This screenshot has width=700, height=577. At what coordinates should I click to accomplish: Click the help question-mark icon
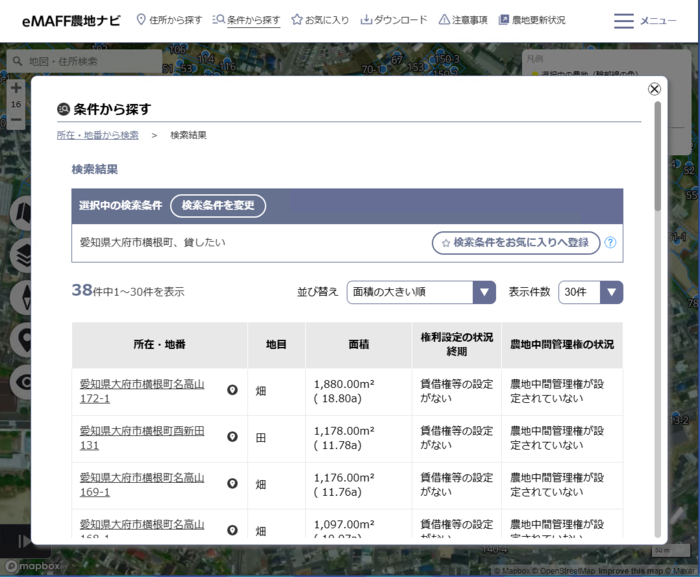click(610, 243)
